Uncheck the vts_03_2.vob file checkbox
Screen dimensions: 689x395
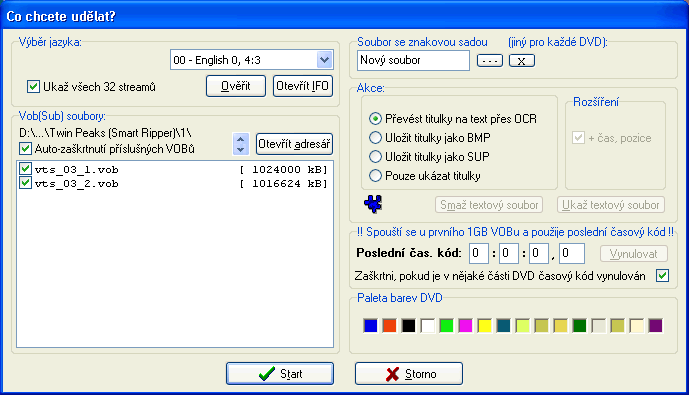tap(25, 183)
